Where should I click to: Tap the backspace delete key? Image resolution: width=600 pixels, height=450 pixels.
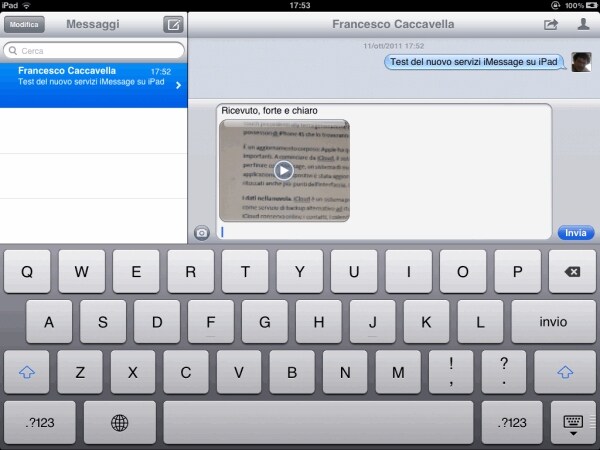[572, 272]
